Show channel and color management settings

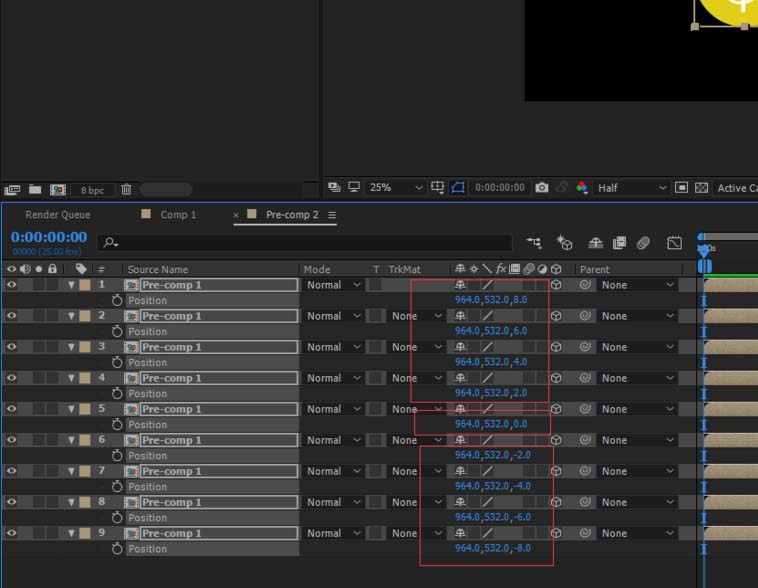582,187
